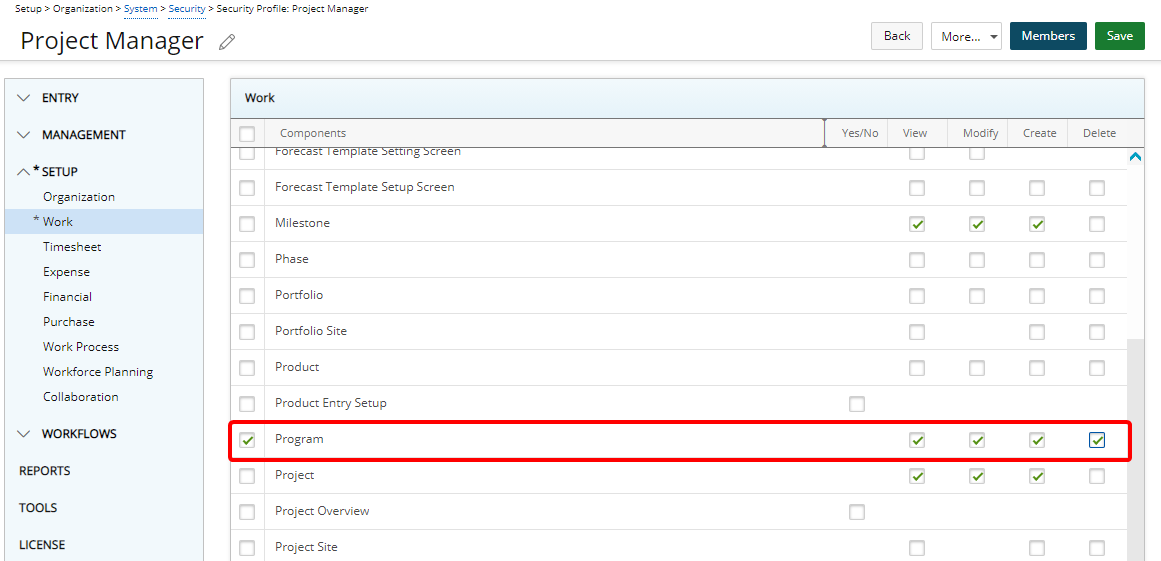
Task: Click the green Save button
Action: pyautogui.click(x=1120, y=36)
